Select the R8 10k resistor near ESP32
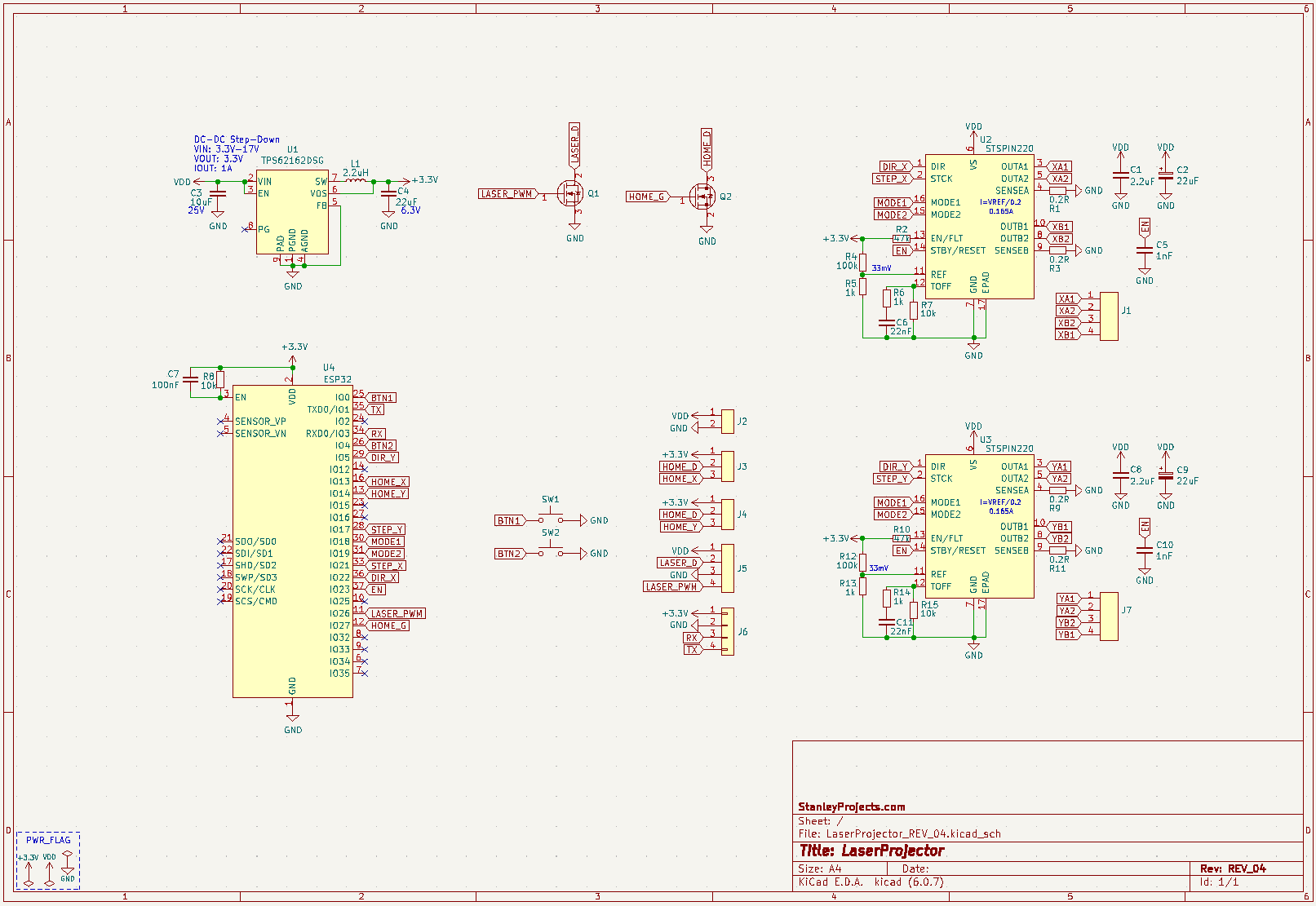 [220, 379]
